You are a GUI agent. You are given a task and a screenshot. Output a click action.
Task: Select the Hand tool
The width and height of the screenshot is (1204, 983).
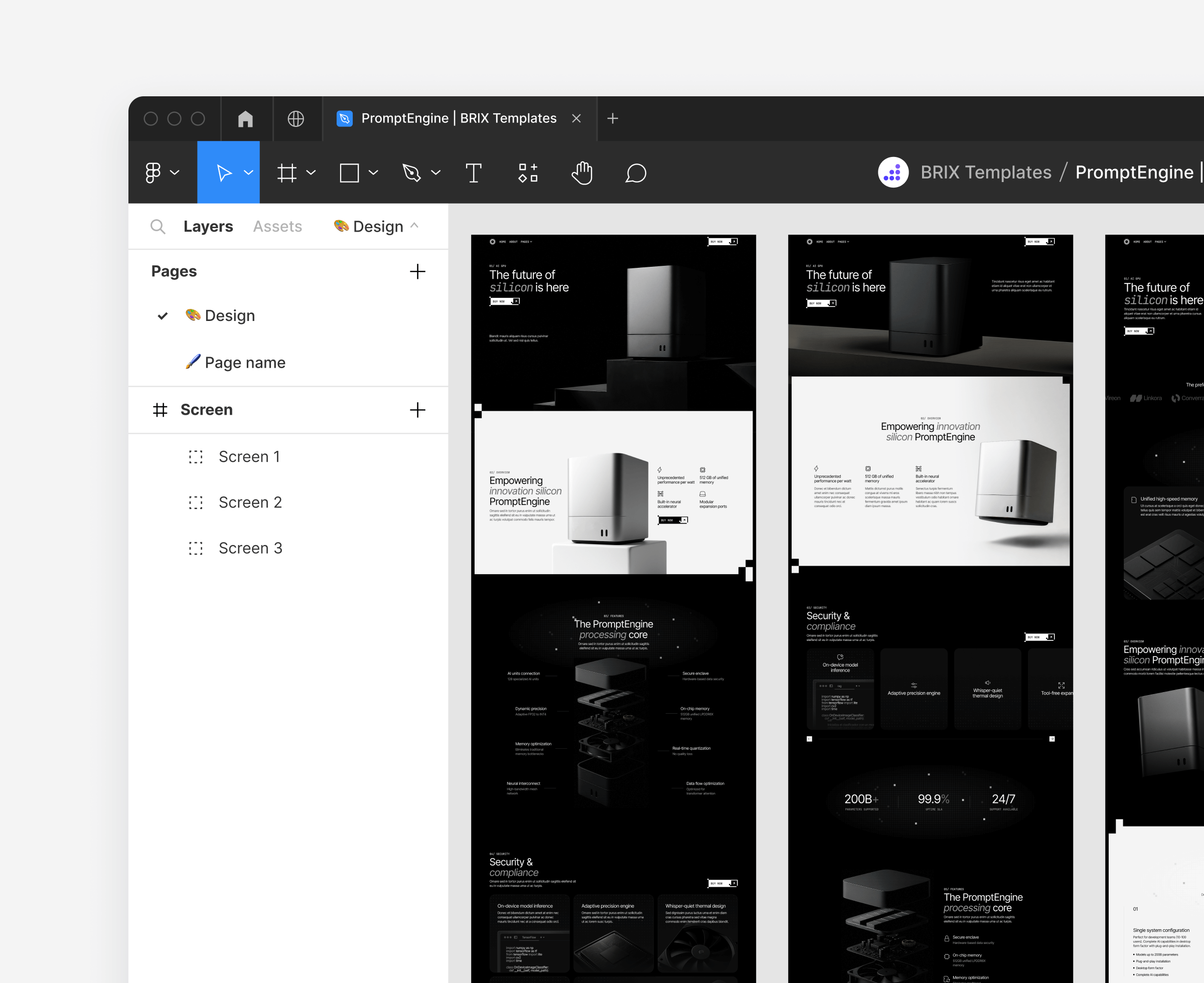[581, 173]
